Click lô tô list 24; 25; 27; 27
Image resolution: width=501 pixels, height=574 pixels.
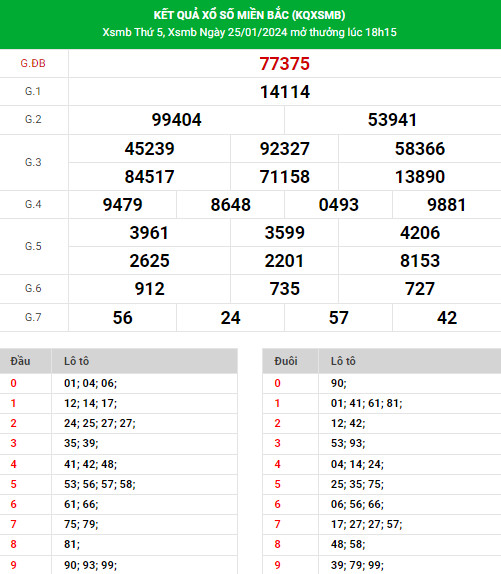tap(100, 423)
